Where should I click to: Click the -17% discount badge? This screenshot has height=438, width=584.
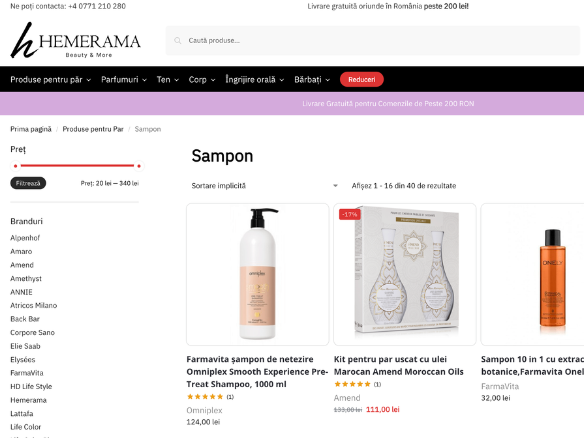pos(349,215)
